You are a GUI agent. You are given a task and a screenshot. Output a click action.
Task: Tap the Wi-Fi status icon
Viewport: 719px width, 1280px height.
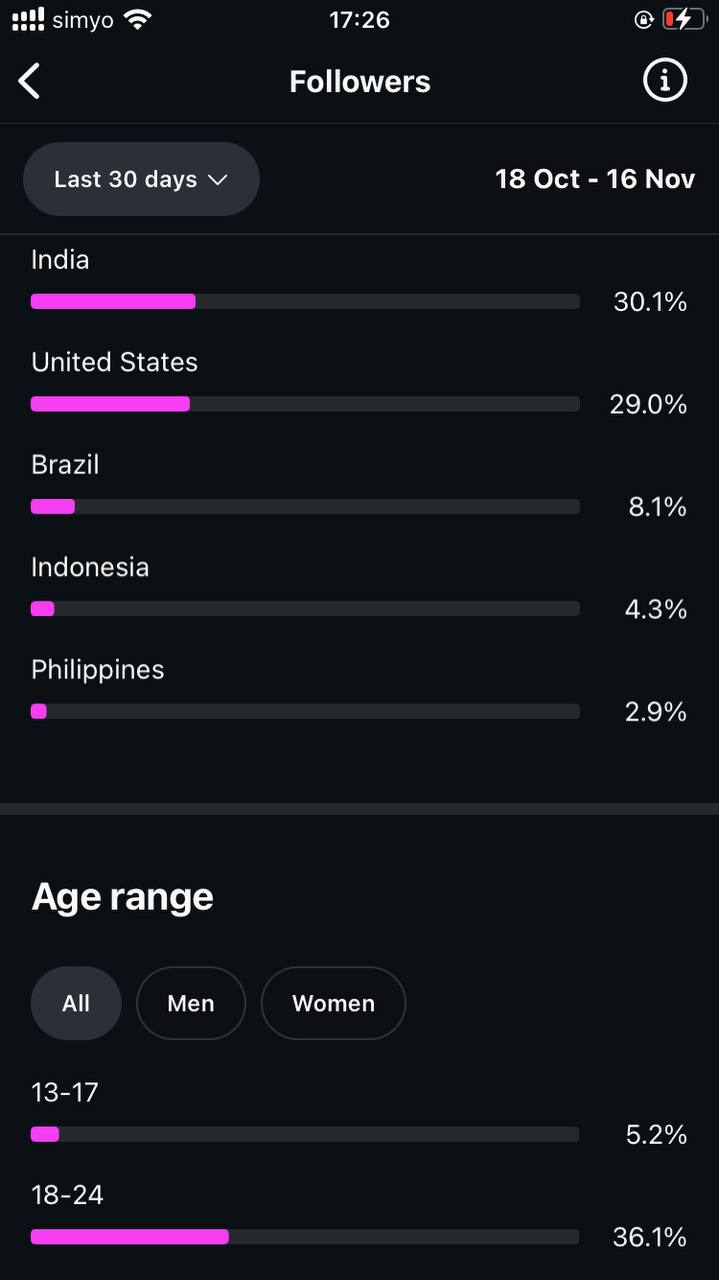pyautogui.click(x=138, y=19)
